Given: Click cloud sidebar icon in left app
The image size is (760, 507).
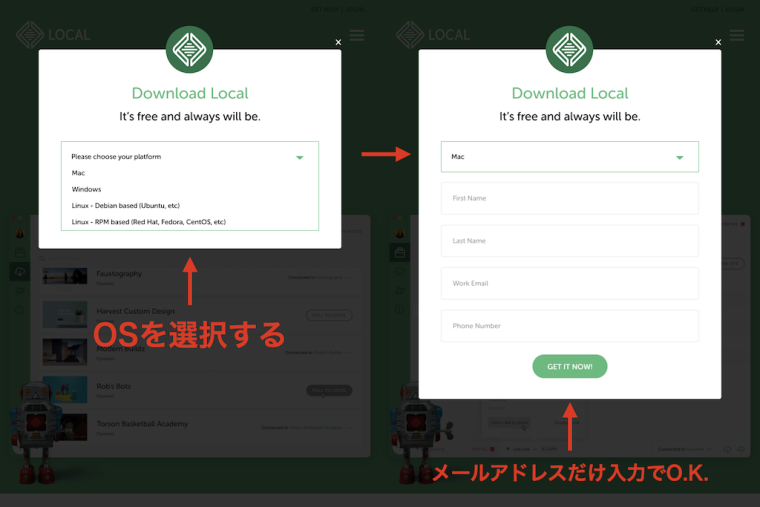Looking at the screenshot, I should point(20,271).
